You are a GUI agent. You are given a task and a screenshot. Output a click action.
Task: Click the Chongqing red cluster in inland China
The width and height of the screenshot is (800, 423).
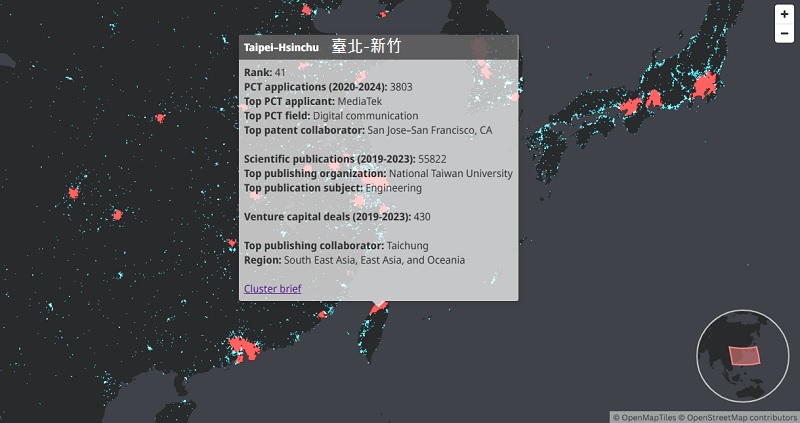[x=117, y=214]
